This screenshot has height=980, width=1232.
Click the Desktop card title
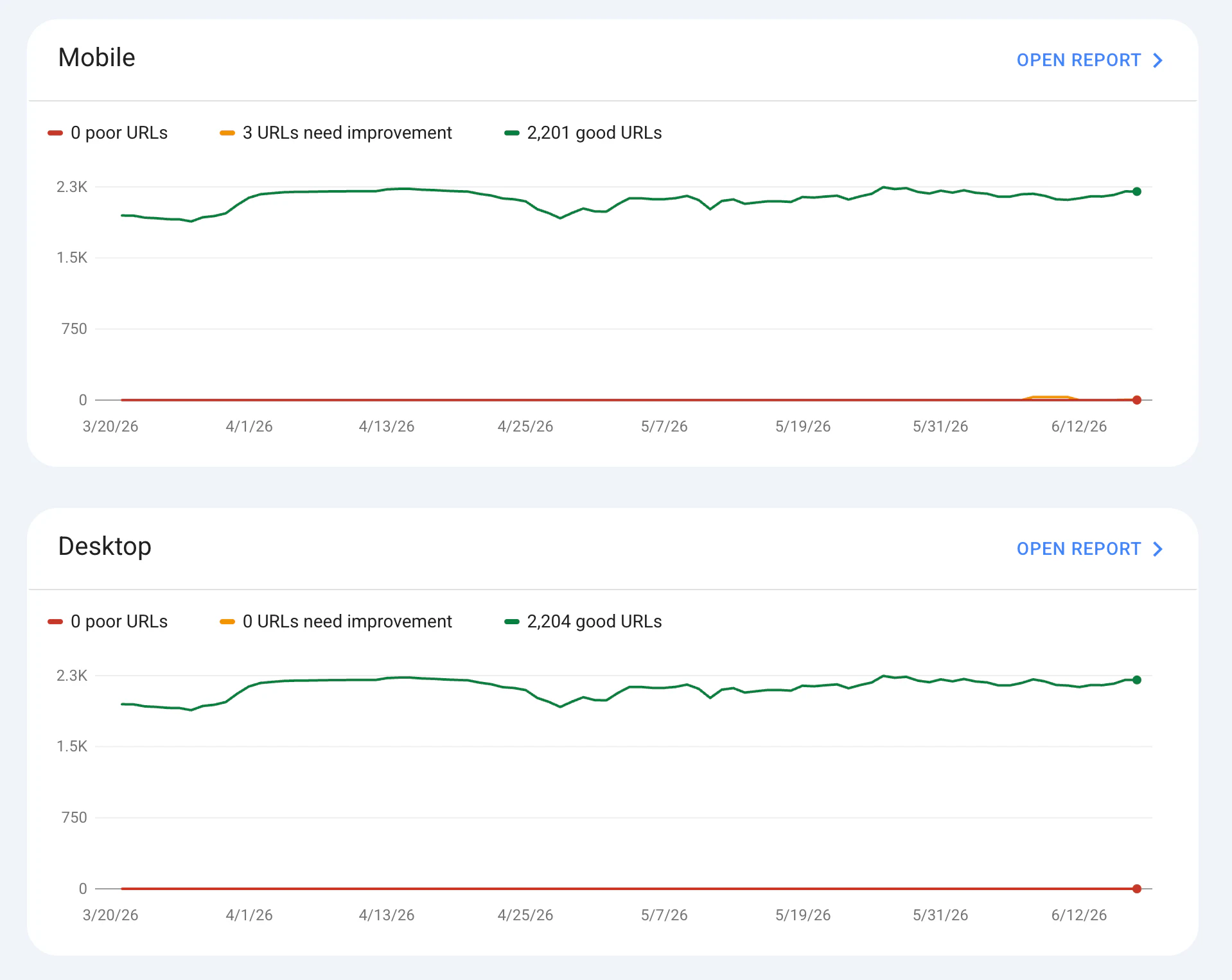tap(105, 547)
